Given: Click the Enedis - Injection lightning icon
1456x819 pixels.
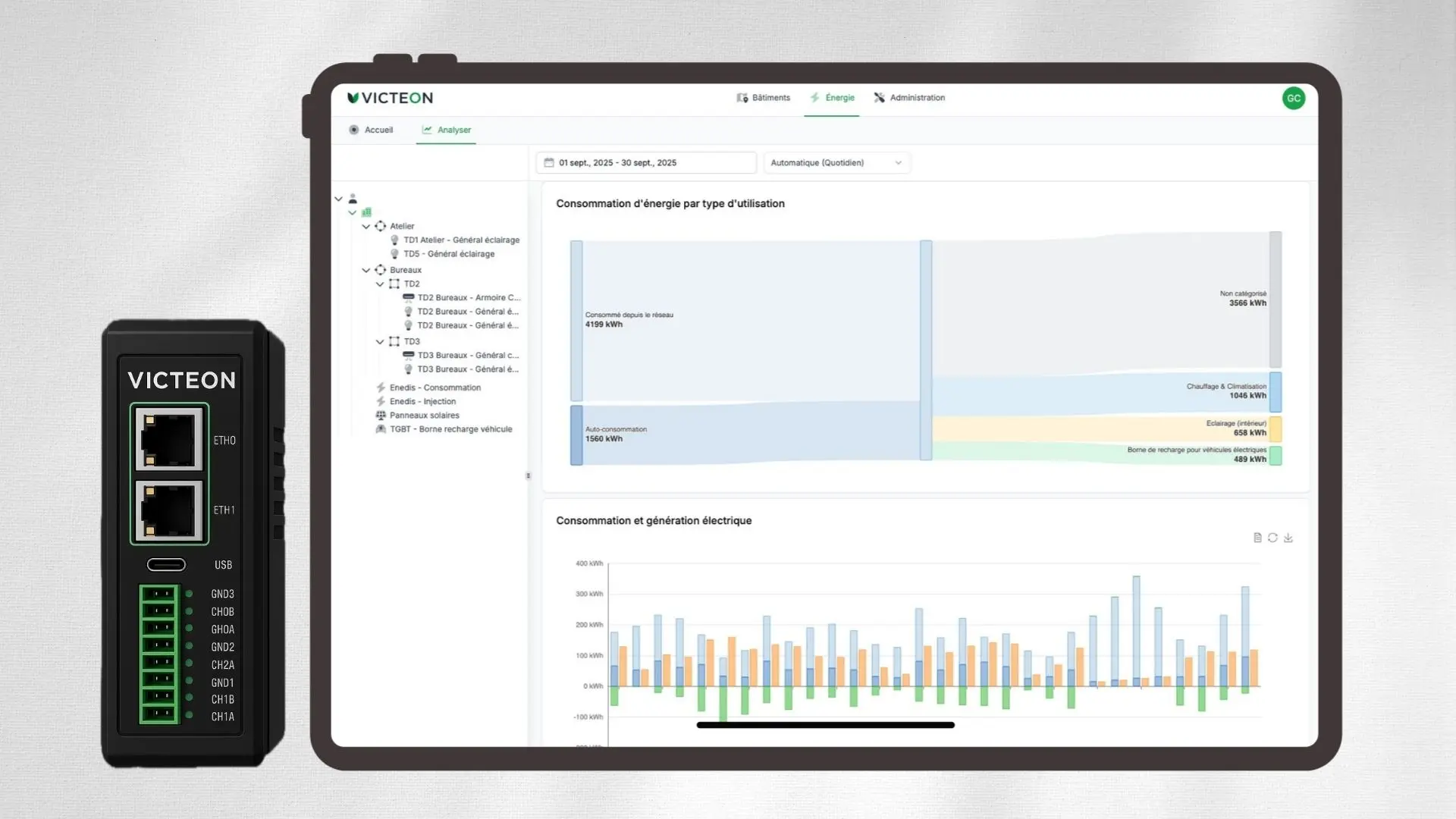Looking at the screenshot, I should click(x=381, y=401).
